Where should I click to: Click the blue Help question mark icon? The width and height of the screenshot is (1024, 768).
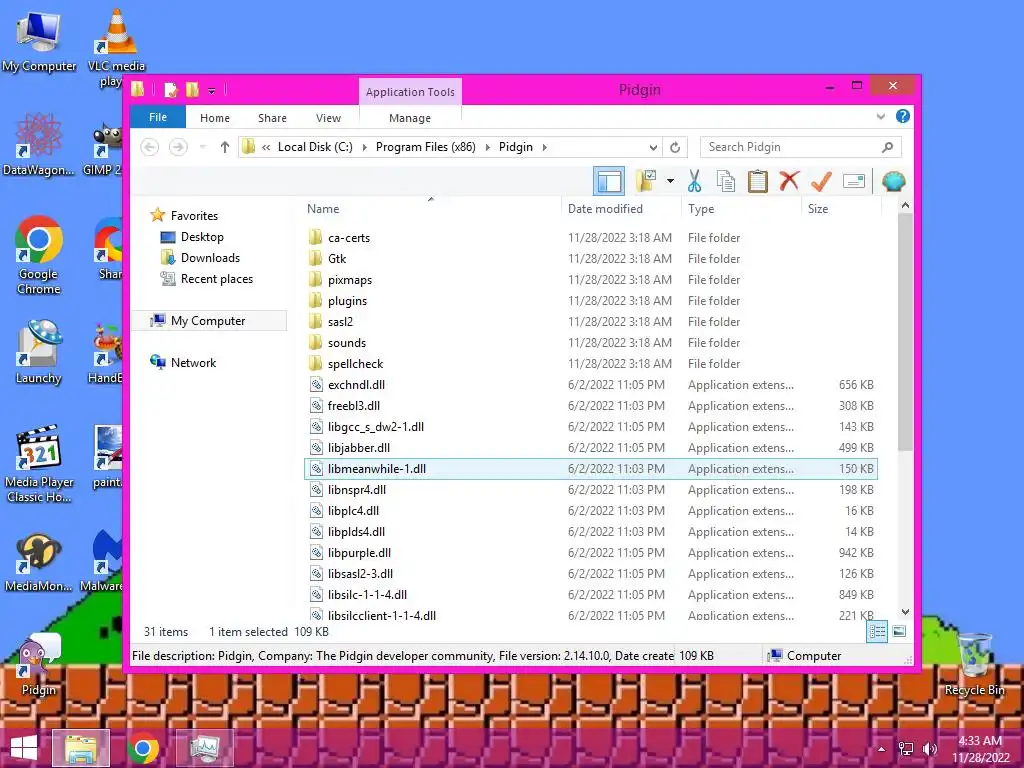coord(903,116)
